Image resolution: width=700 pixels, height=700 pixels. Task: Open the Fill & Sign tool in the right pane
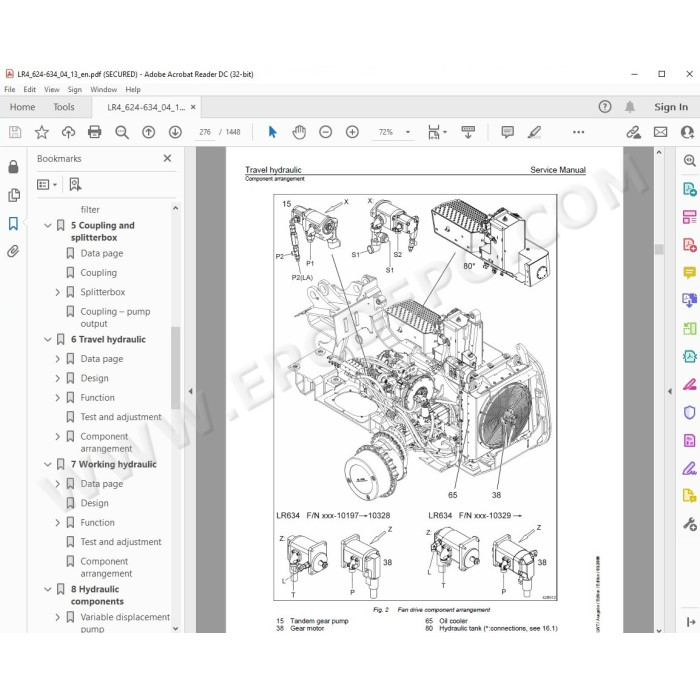tap(689, 468)
